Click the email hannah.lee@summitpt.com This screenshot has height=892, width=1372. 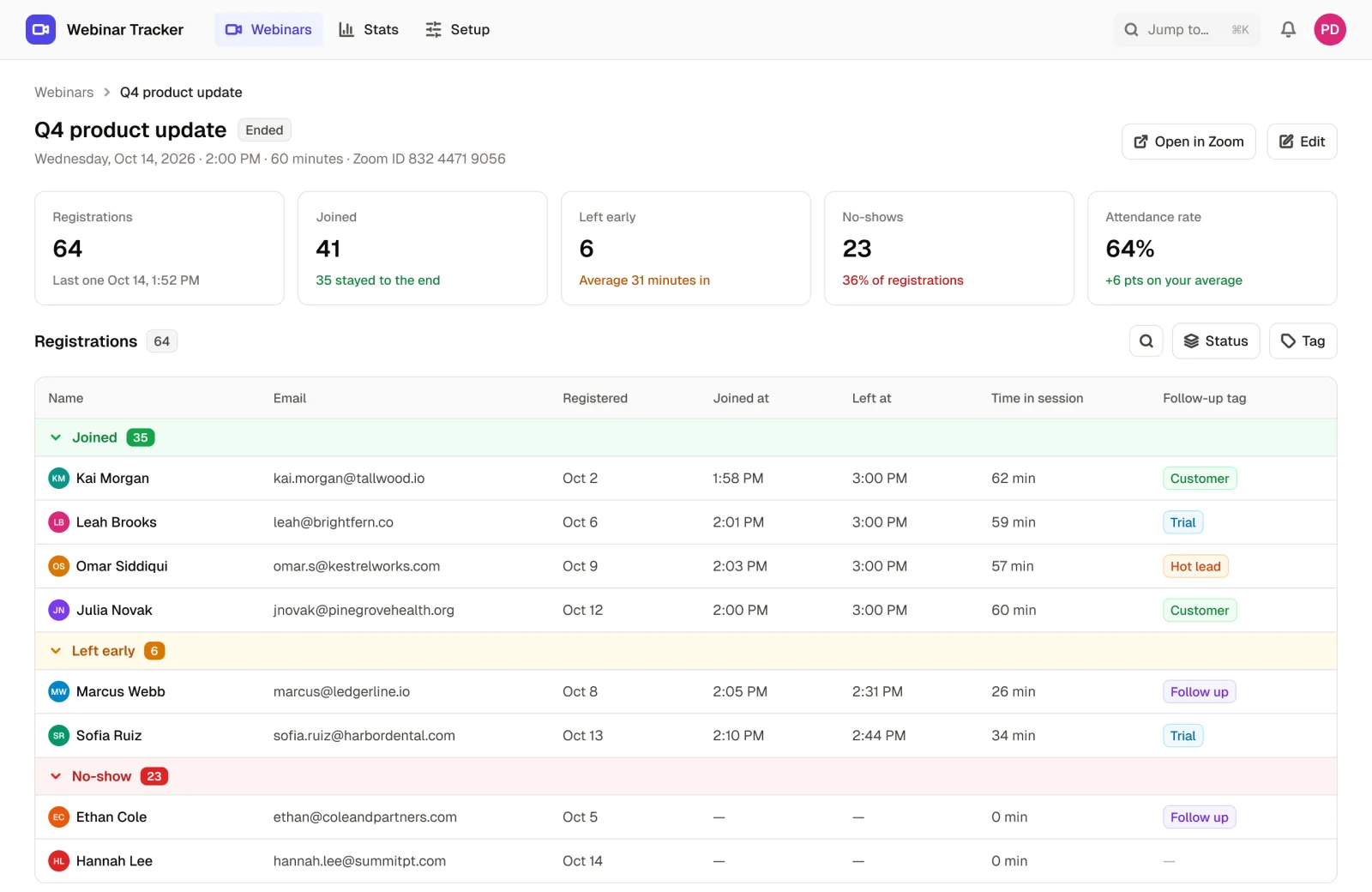coord(359,861)
